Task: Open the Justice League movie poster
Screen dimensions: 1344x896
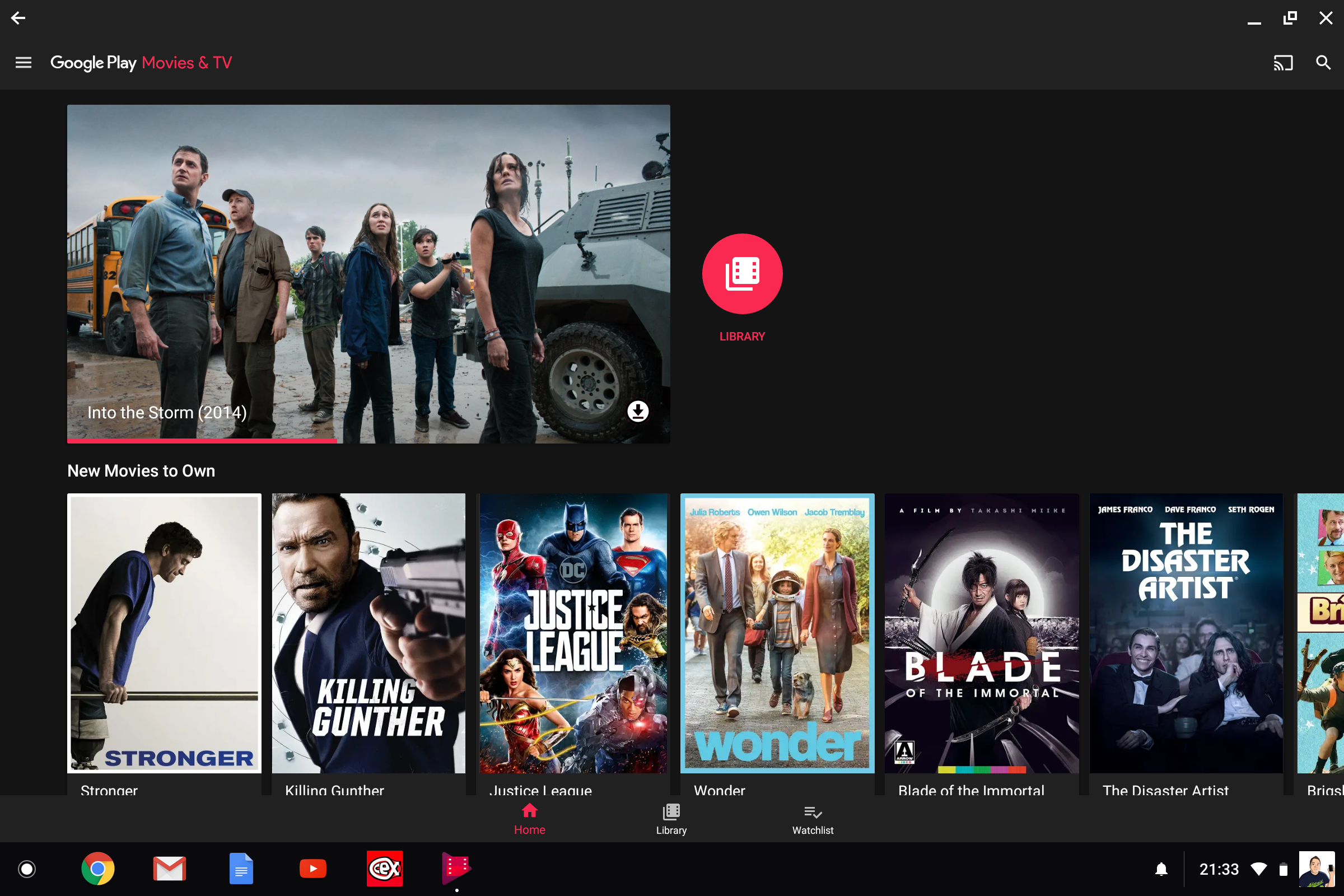Action: tap(573, 633)
